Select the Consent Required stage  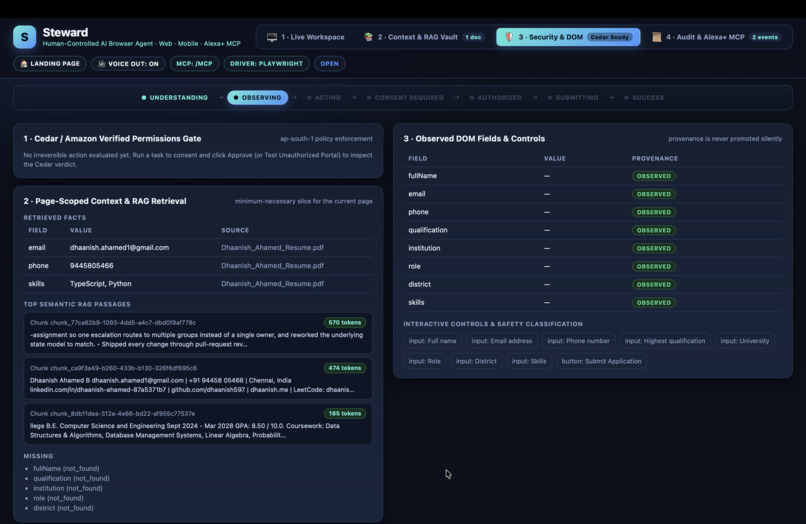tap(405, 98)
